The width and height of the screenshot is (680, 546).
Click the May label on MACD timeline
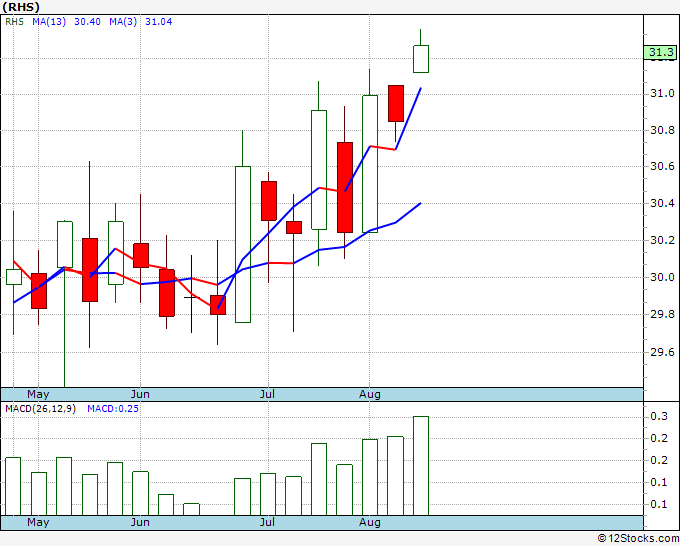point(38,522)
